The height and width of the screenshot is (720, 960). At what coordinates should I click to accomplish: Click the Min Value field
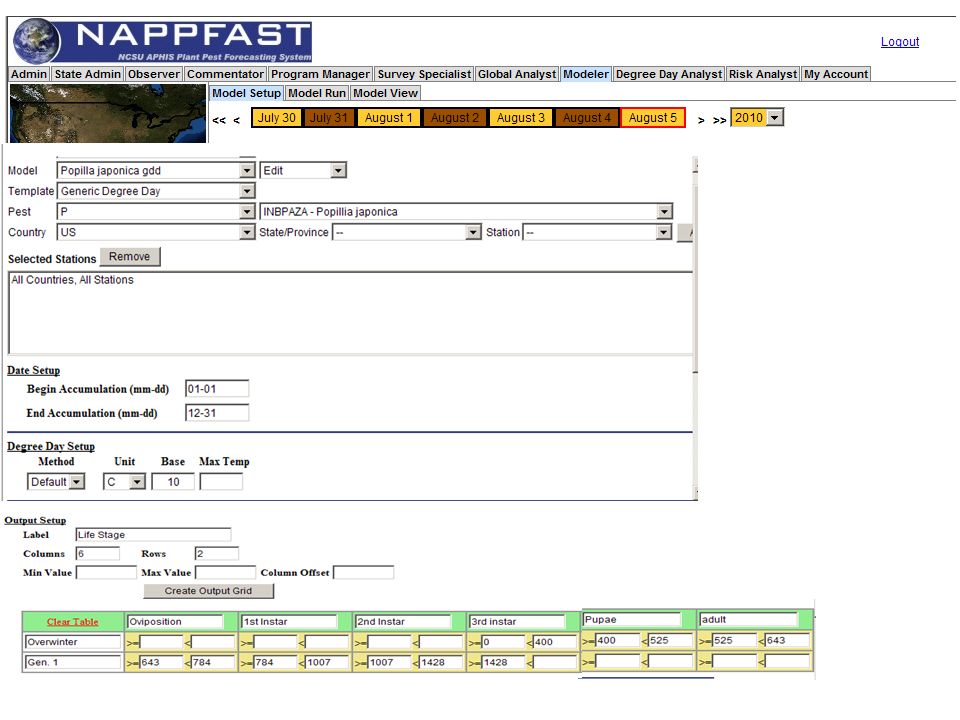coord(106,572)
